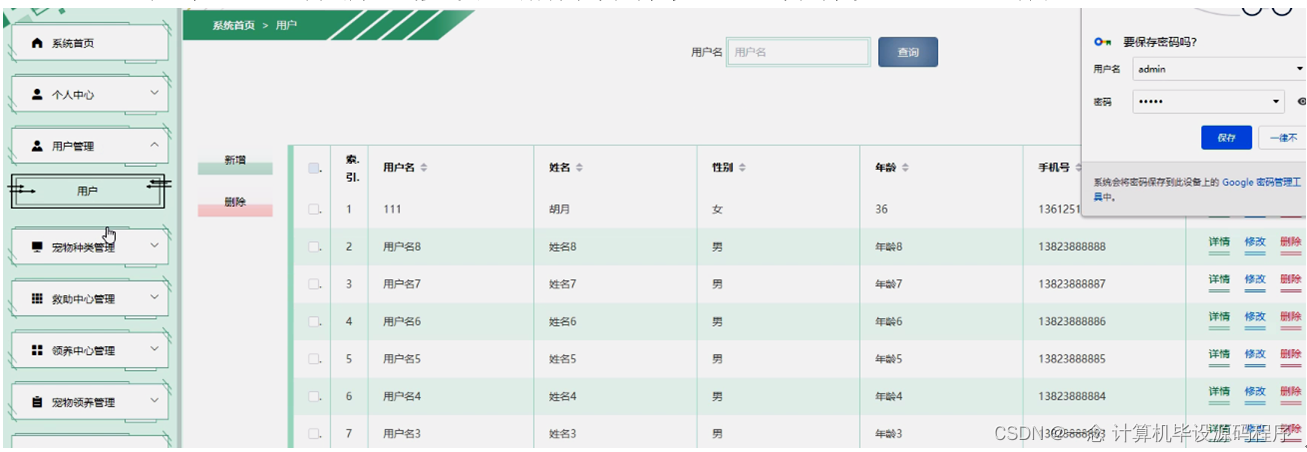Expand the 救助中心管理 menu chevron
1307x452 pixels.
tap(154, 298)
